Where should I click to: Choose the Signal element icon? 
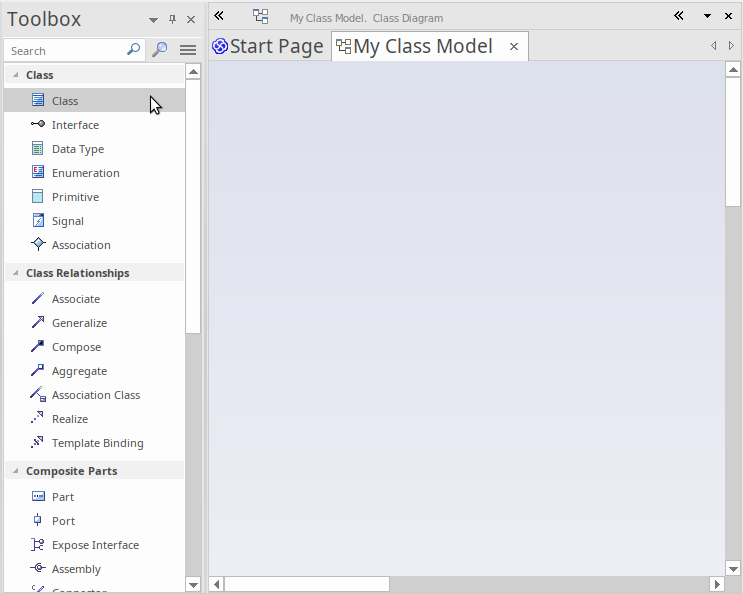[x=38, y=221]
